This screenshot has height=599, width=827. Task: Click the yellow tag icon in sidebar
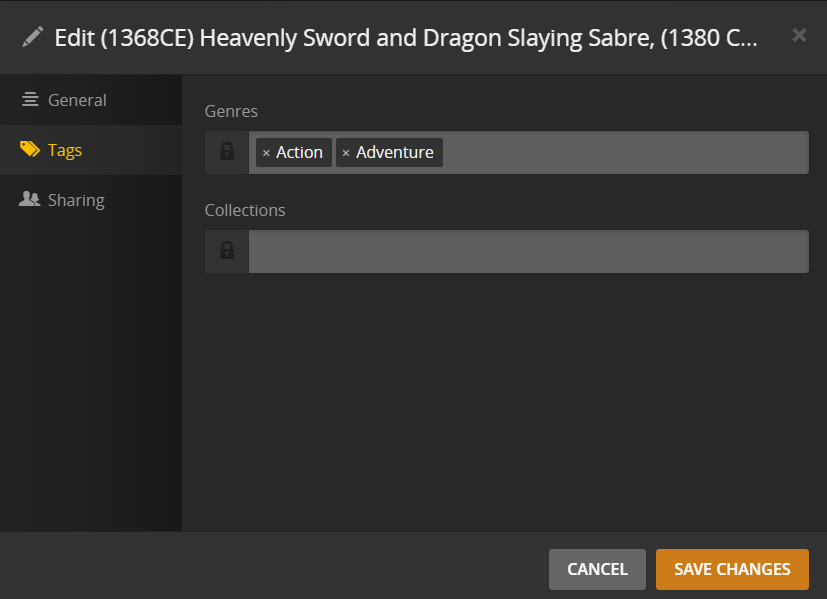(x=30, y=150)
